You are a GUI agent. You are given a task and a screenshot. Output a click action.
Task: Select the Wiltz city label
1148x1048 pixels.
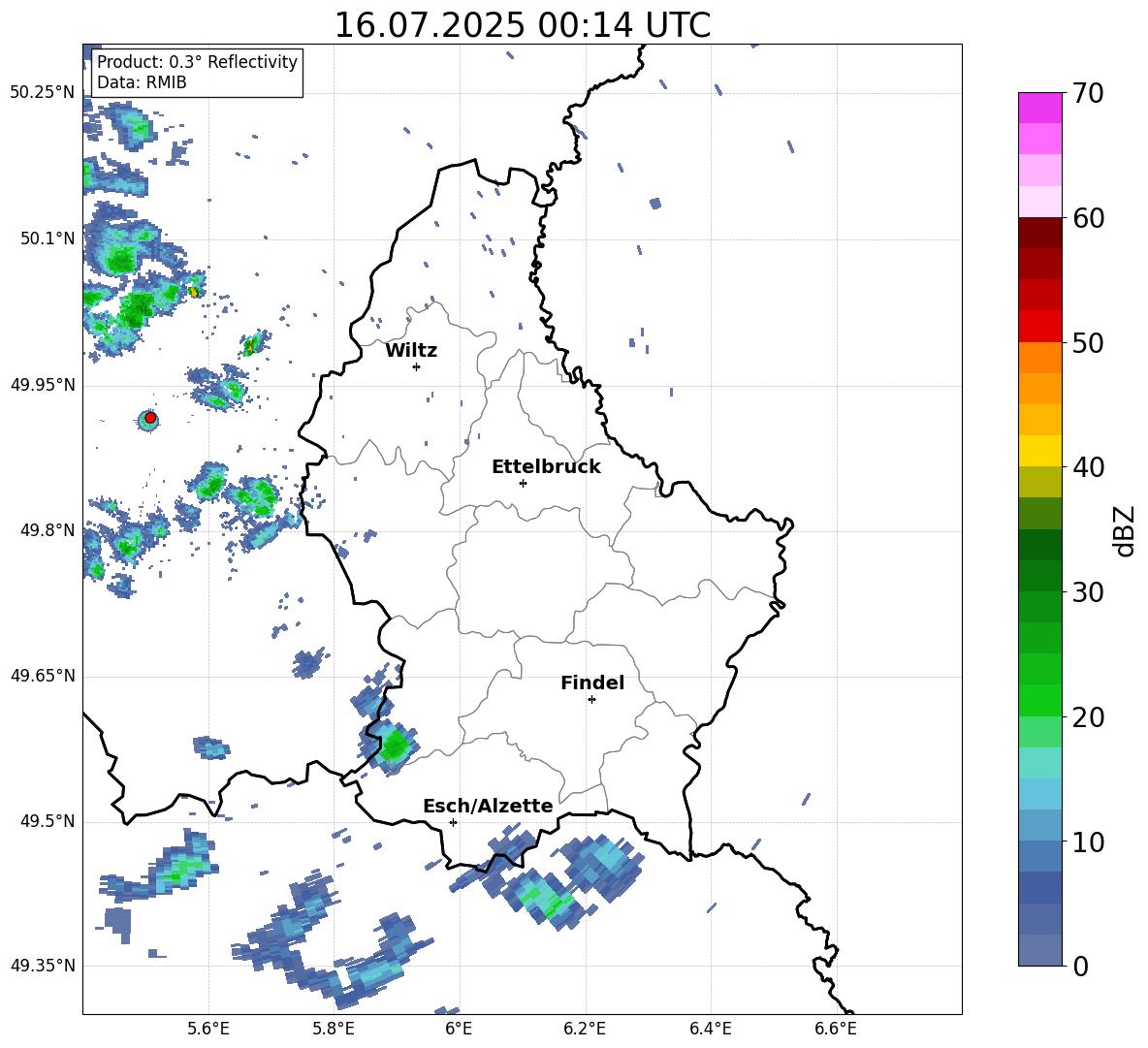(x=411, y=351)
